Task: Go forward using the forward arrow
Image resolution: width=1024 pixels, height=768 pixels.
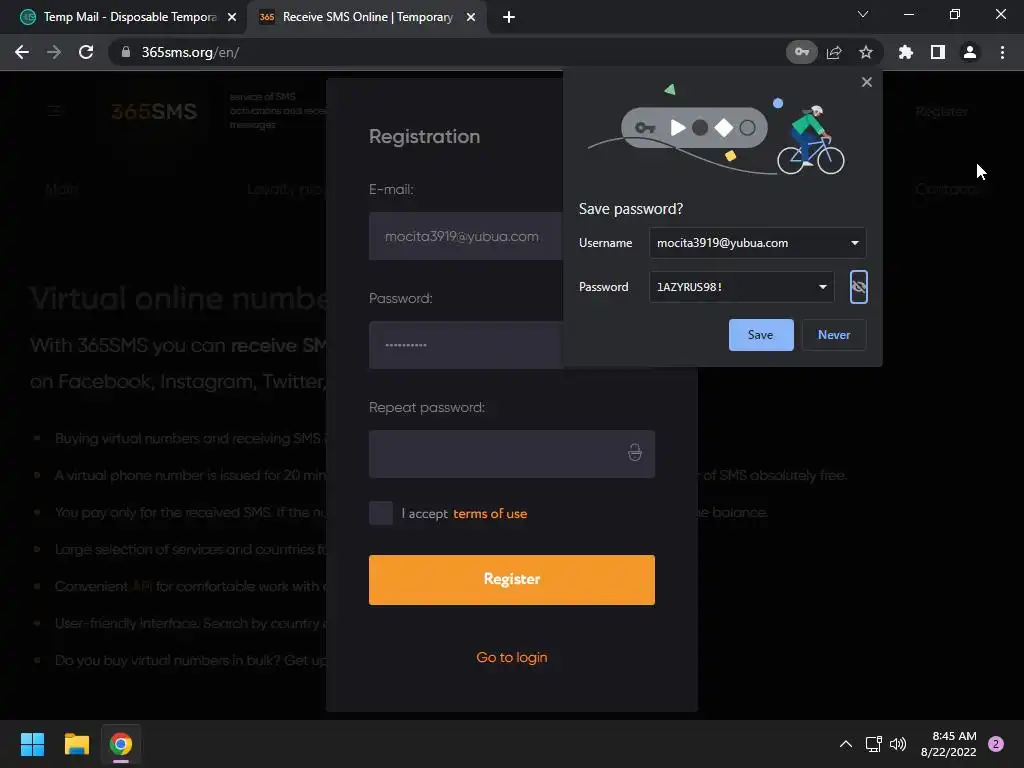Action: pos(54,52)
